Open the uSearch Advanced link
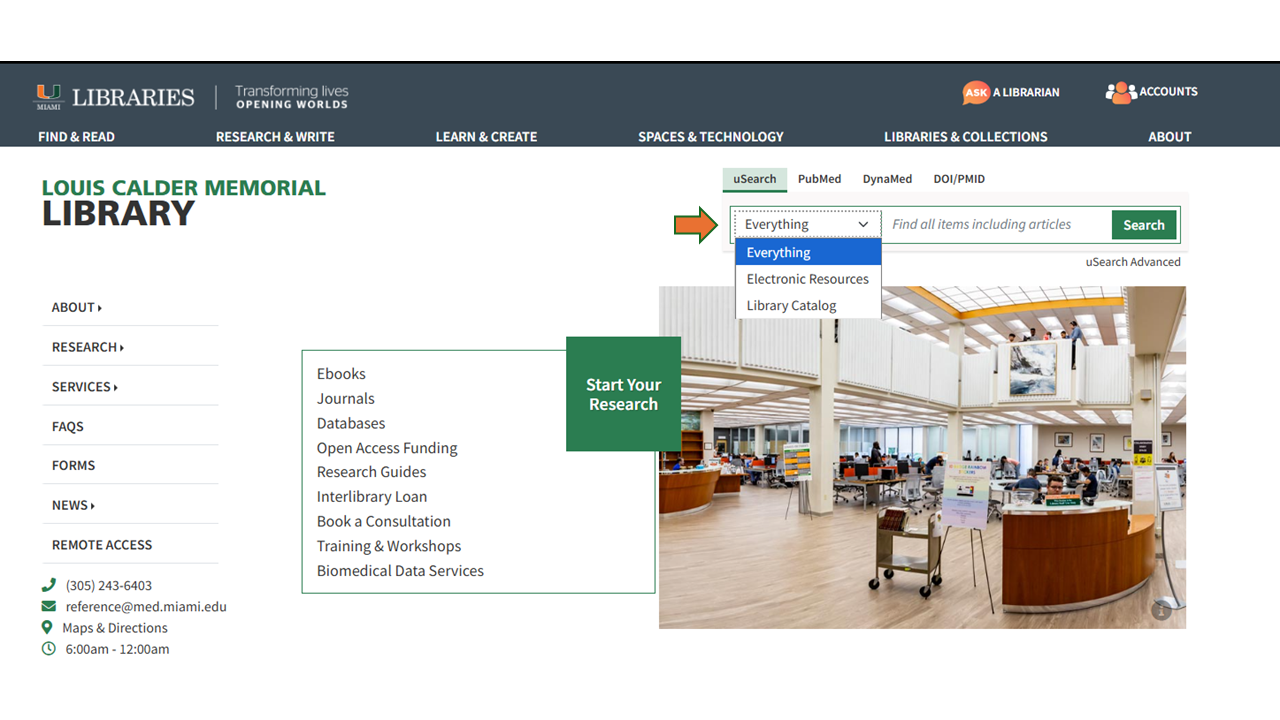The image size is (1280, 720). [1132, 262]
